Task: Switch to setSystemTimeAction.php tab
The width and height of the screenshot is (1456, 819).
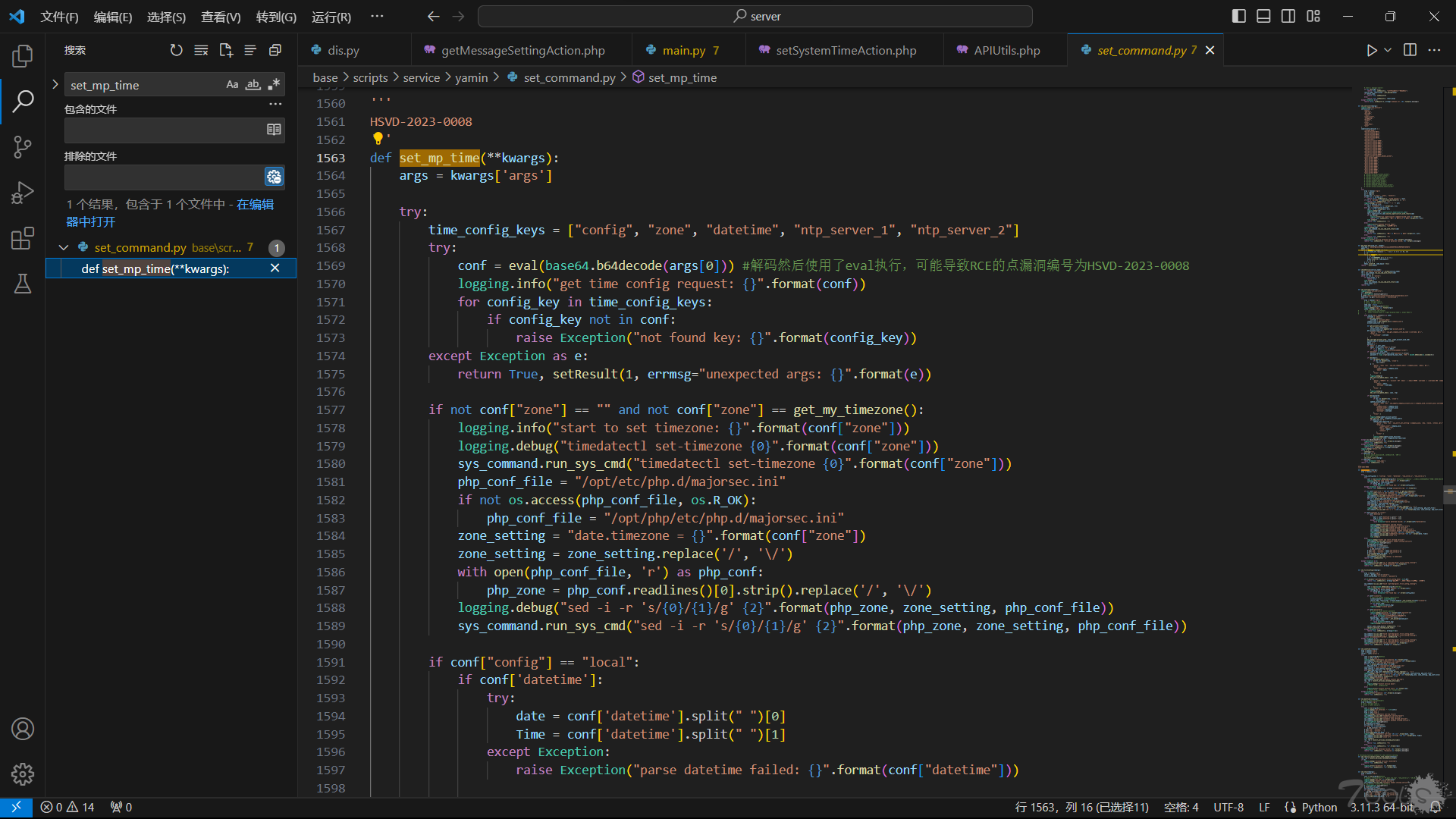Action: [x=846, y=50]
